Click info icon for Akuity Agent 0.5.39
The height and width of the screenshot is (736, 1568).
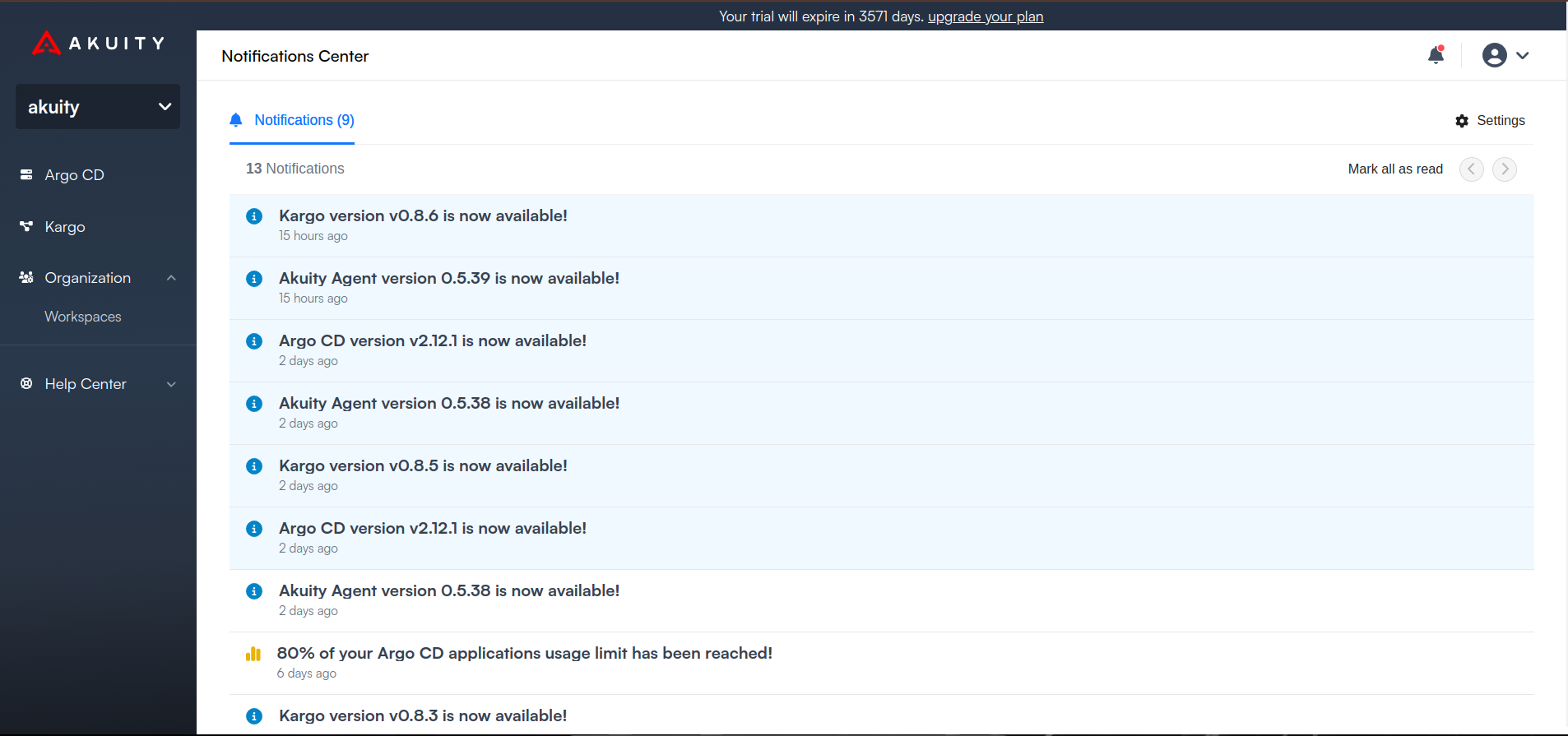[x=254, y=279]
